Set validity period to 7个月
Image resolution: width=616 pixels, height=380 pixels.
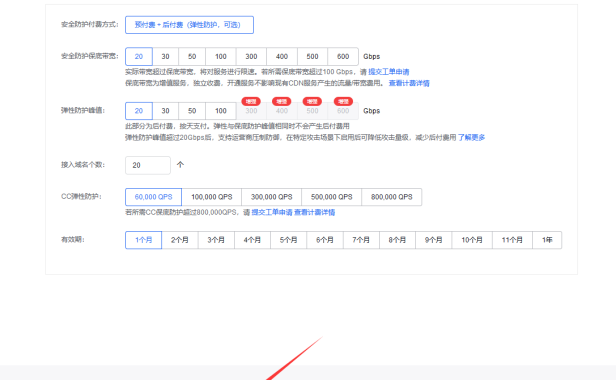tap(361, 240)
